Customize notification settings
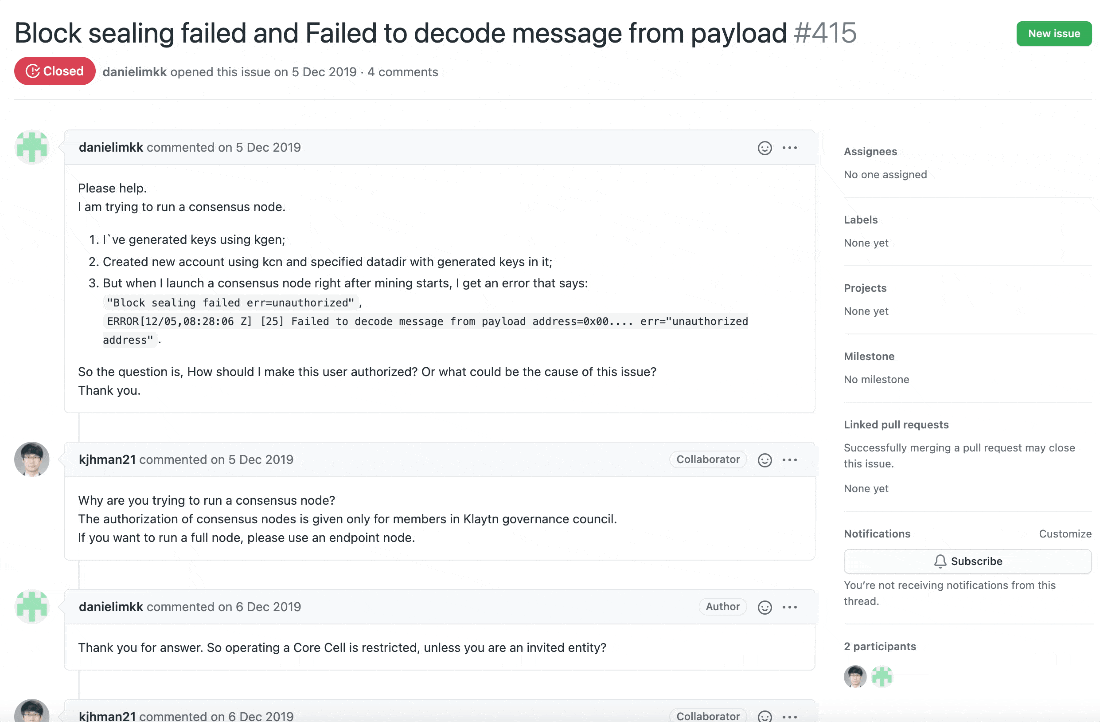The width and height of the screenshot is (1100, 722). point(1065,534)
